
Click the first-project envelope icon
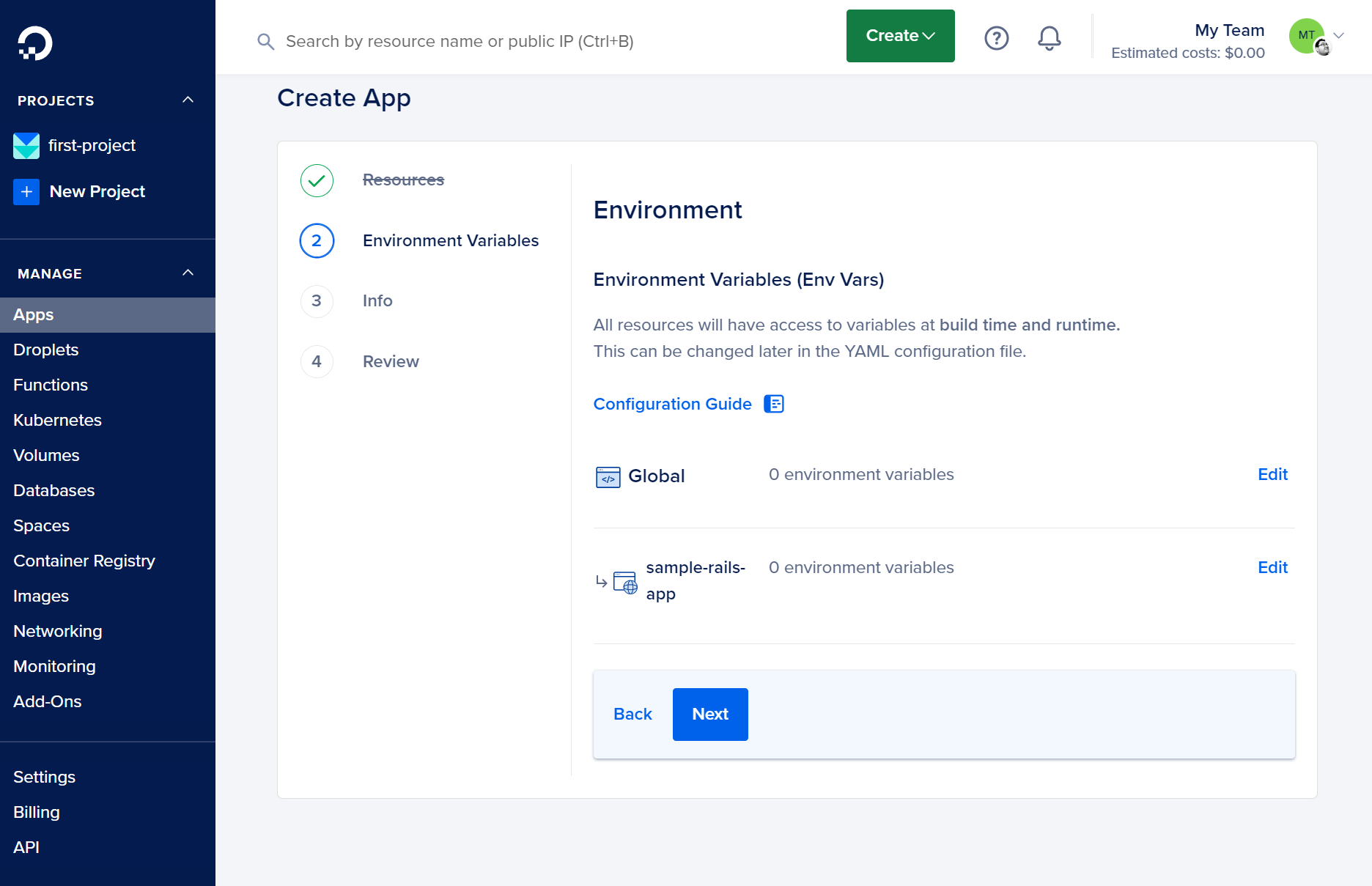(x=26, y=146)
